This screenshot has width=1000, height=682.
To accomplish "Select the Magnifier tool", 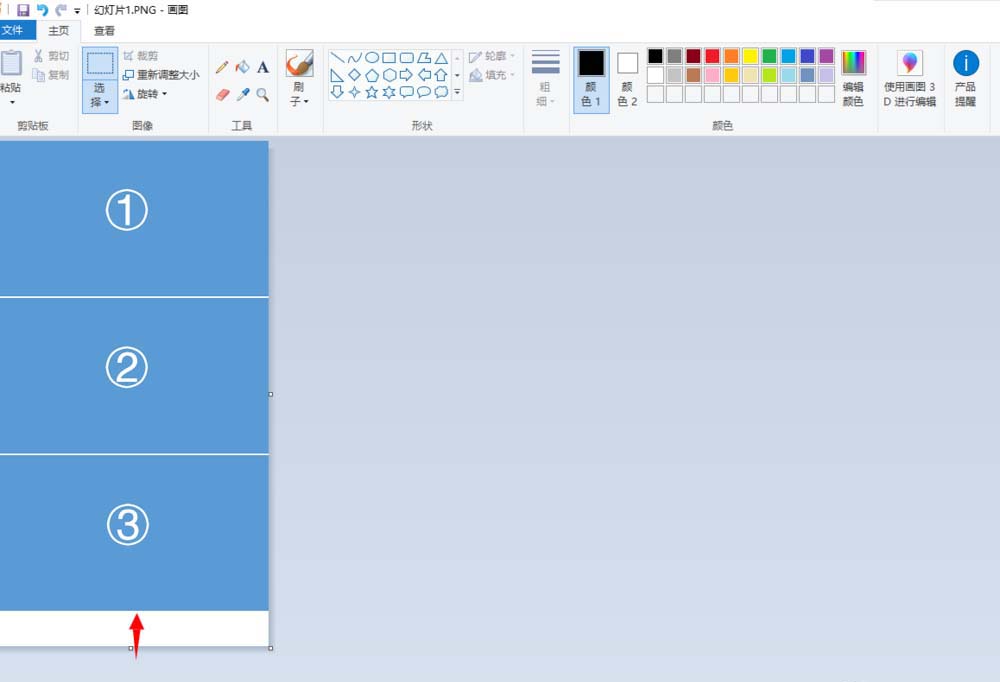I will pyautogui.click(x=263, y=94).
